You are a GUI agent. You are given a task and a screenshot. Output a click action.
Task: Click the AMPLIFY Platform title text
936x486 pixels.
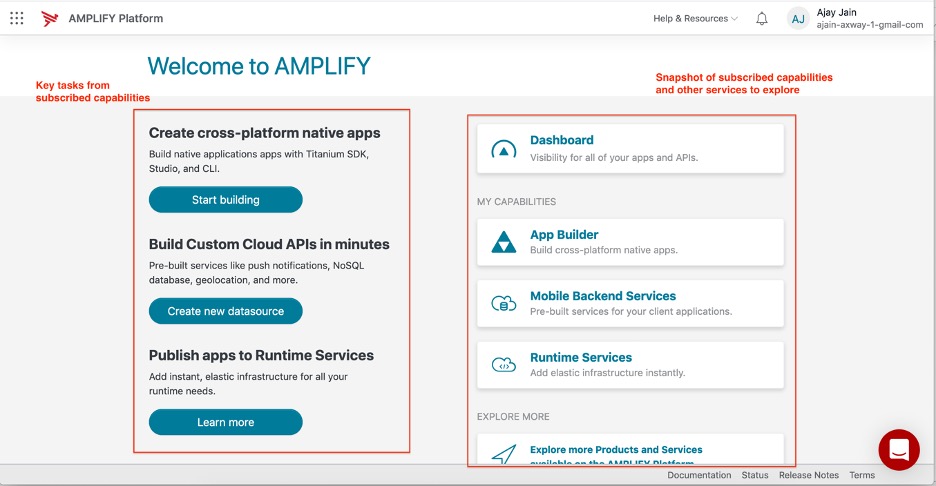click(116, 19)
